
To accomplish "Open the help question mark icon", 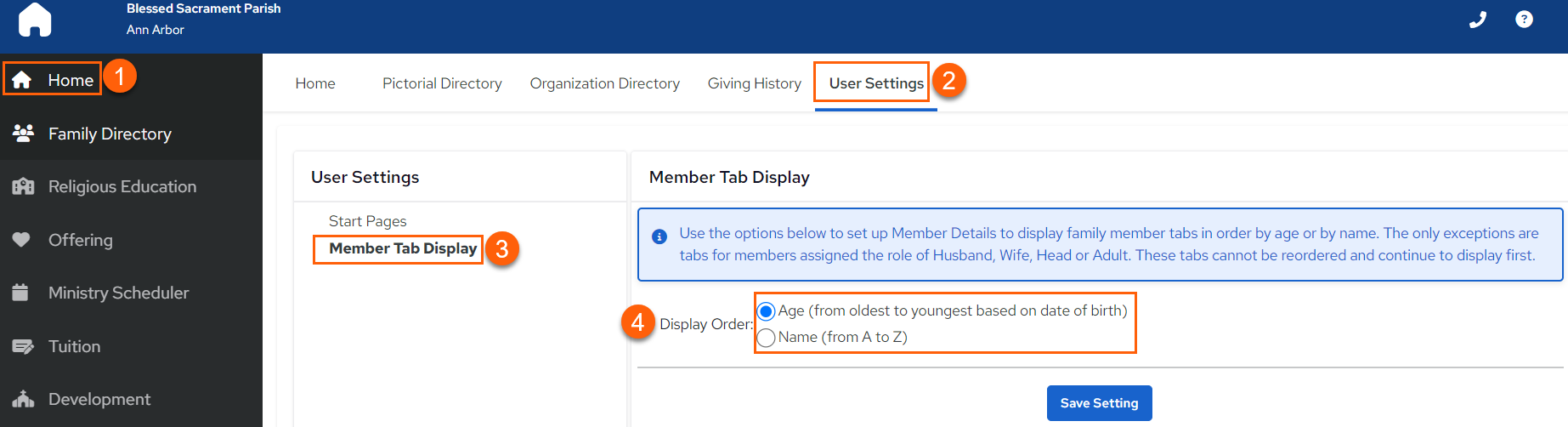I will [1525, 19].
